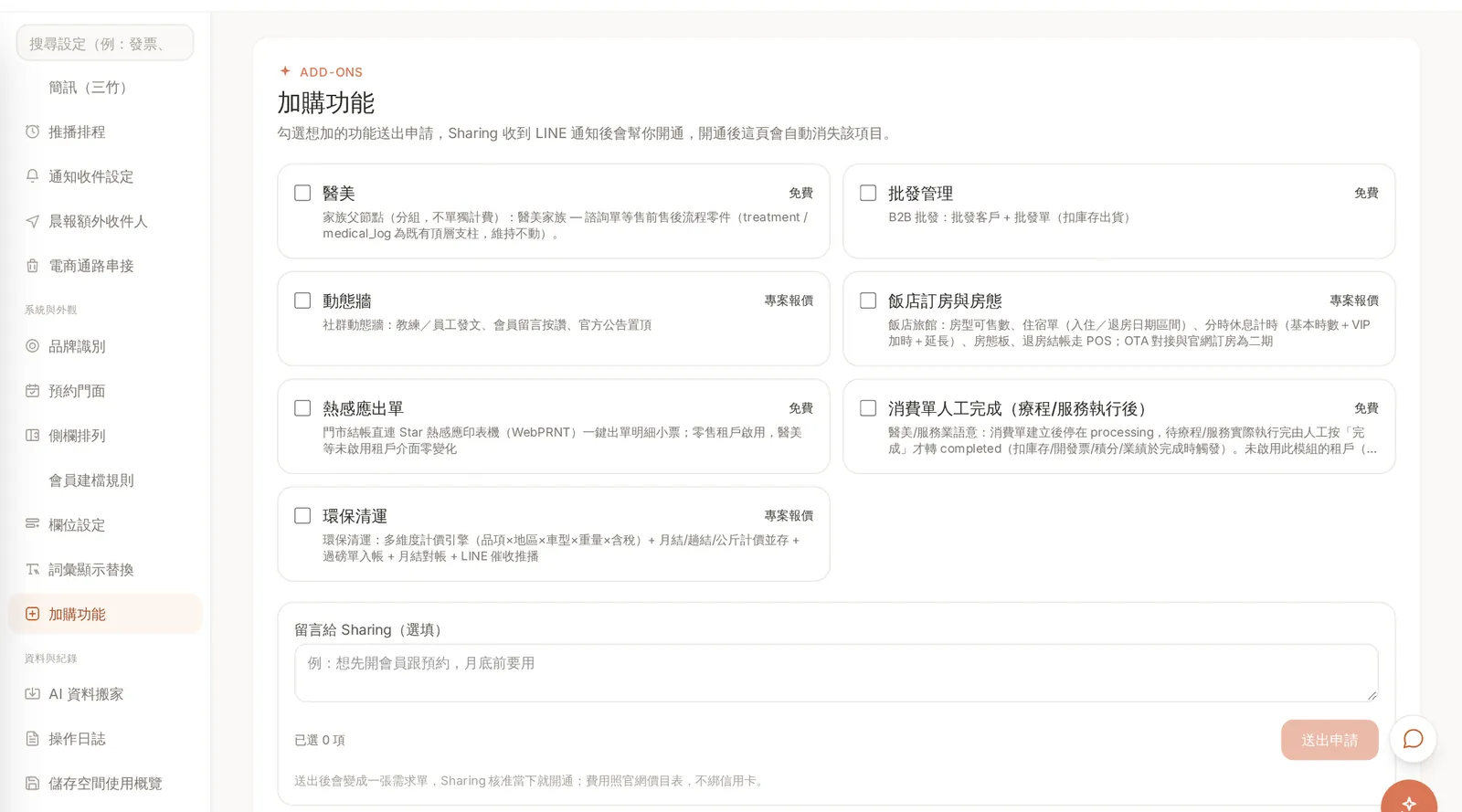Click the 批發管理 card title
The width and height of the screenshot is (1462, 812).
pos(920,194)
